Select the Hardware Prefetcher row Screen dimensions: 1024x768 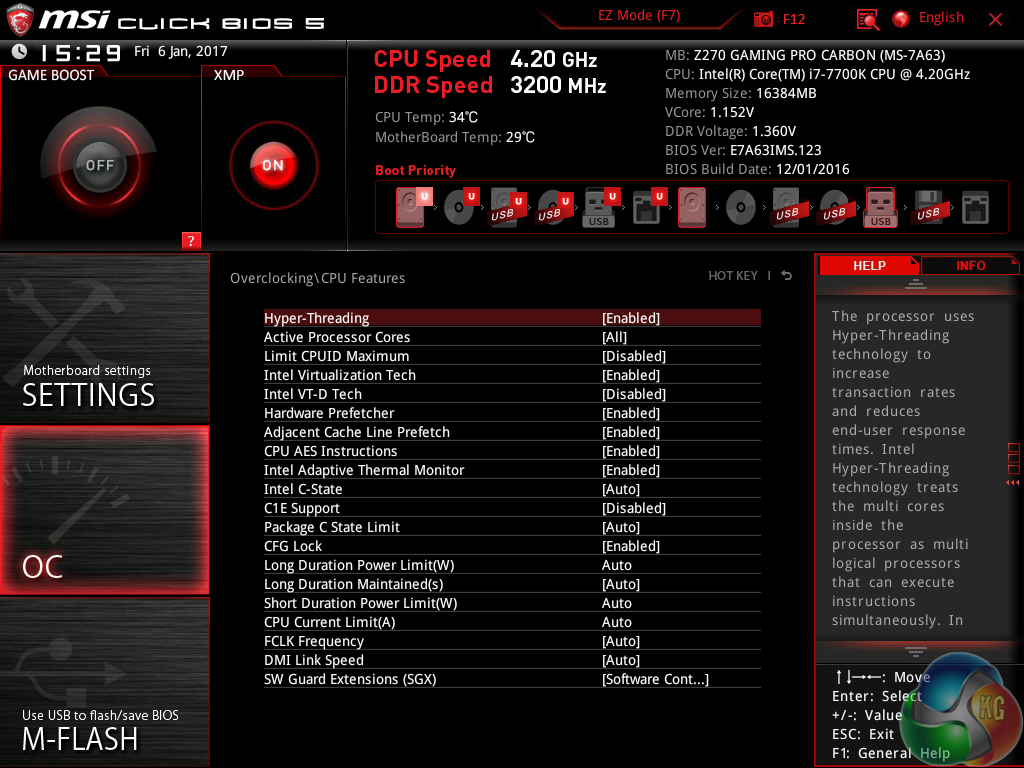pos(512,413)
